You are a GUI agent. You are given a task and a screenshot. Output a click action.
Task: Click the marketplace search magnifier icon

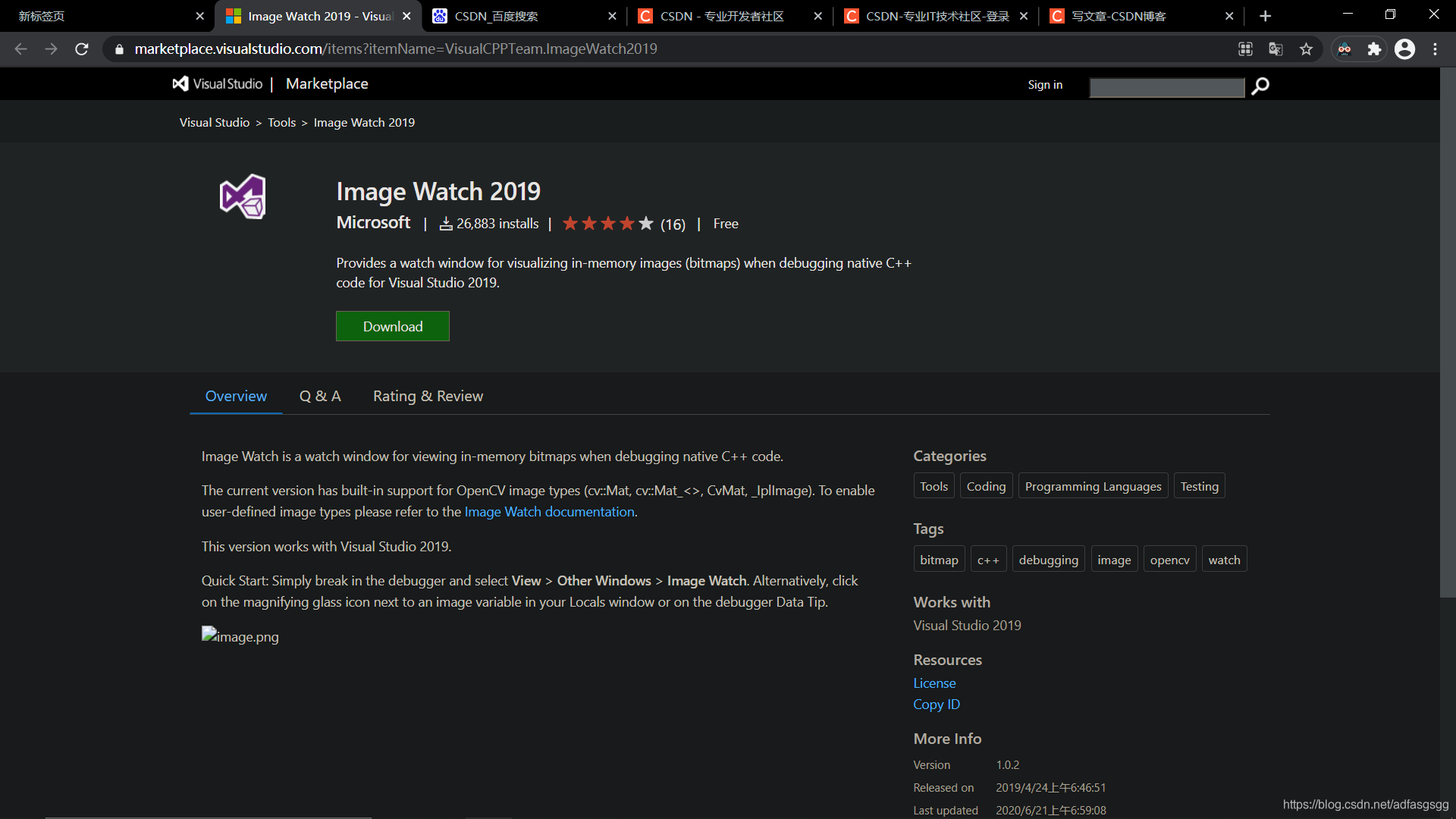coord(1260,86)
